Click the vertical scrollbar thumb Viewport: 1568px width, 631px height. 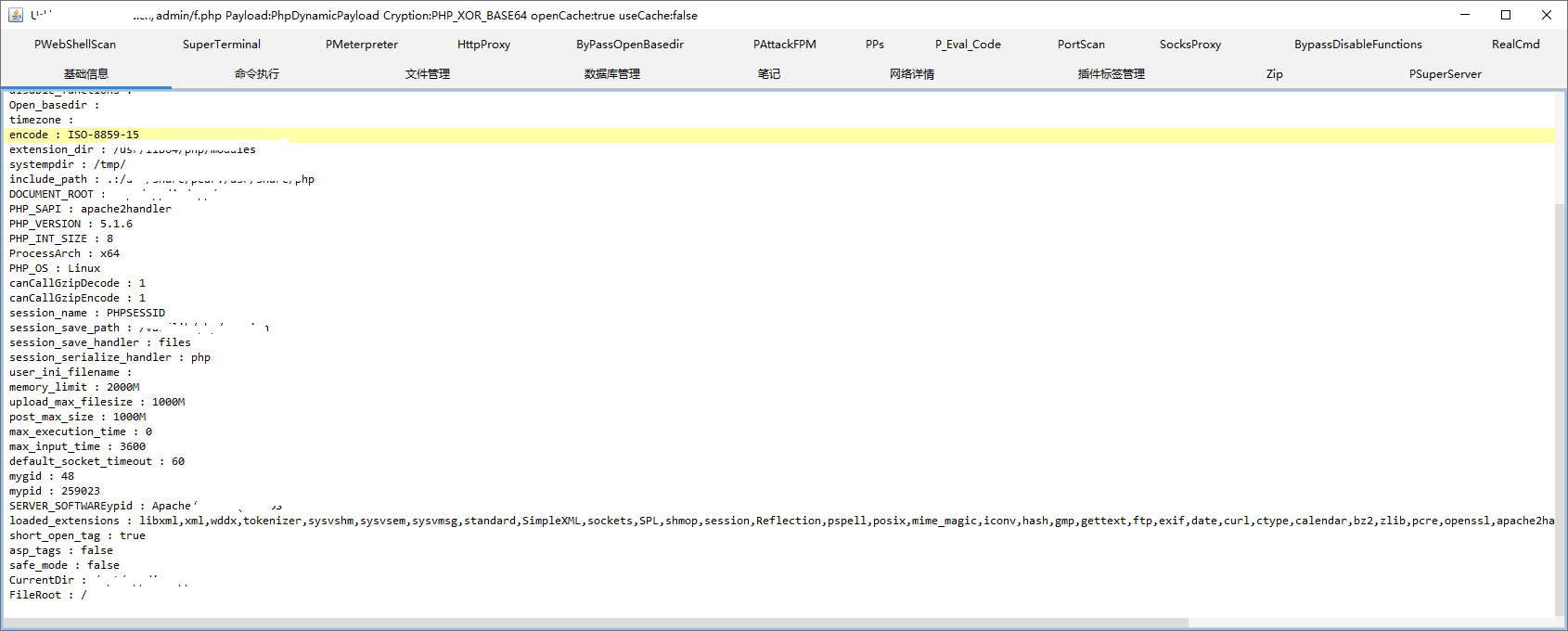pyautogui.click(x=1561, y=408)
